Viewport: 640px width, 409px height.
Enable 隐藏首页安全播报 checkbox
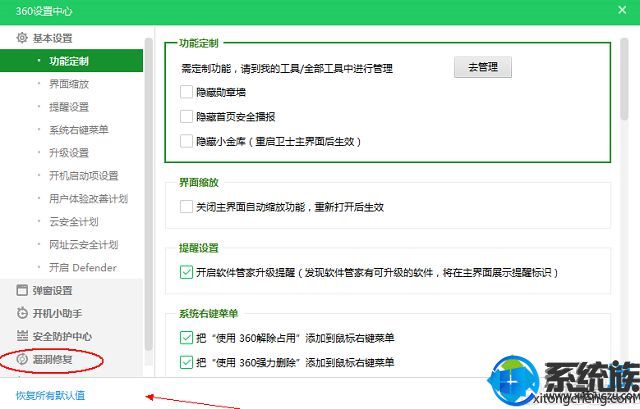pyautogui.click(x=186, y=116)
